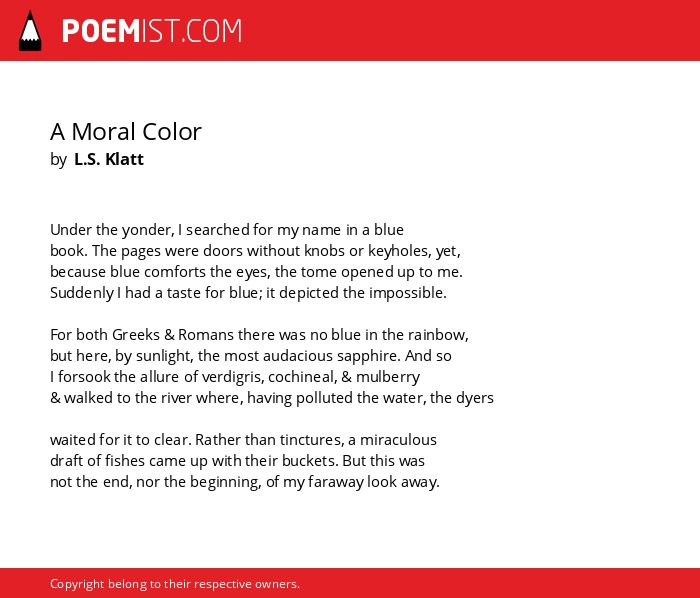
Task: Click the line with 'verdigris, cochineal, & mulberry'
Action: 235,377
